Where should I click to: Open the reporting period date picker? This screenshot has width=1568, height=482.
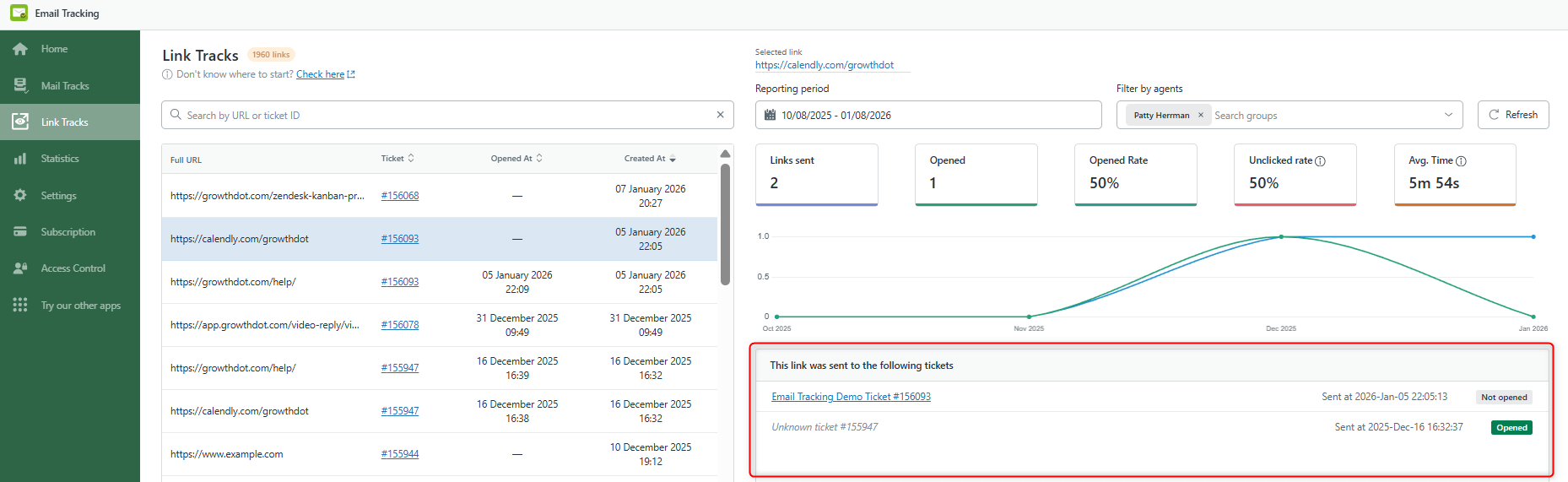[x=927, y=115]
